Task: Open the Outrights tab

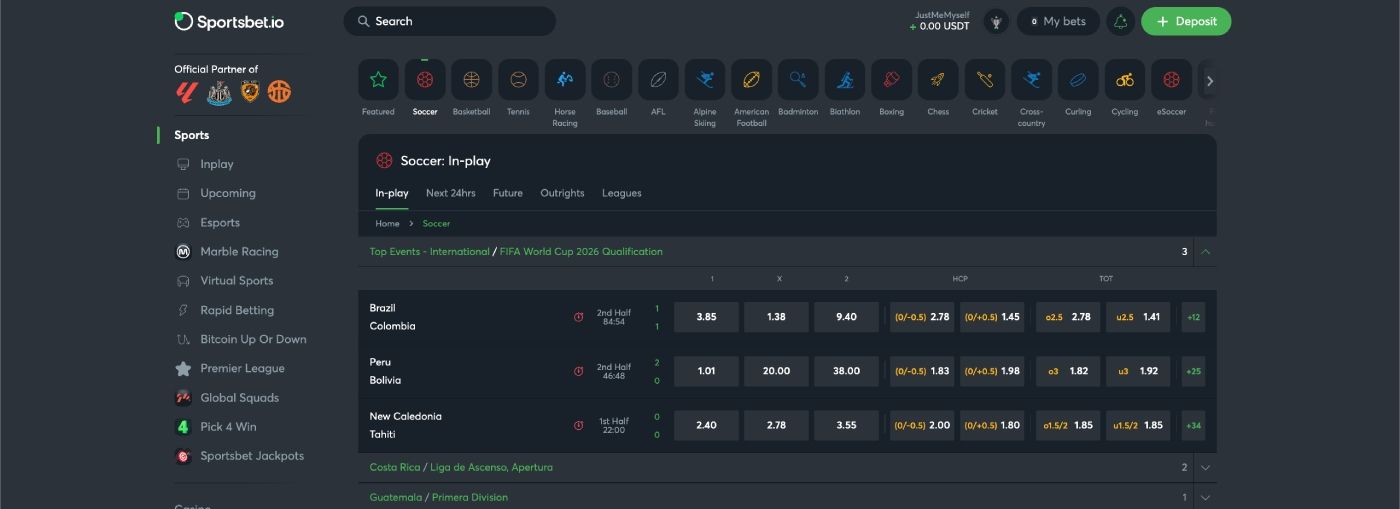Action: click(x=562, y=193)
